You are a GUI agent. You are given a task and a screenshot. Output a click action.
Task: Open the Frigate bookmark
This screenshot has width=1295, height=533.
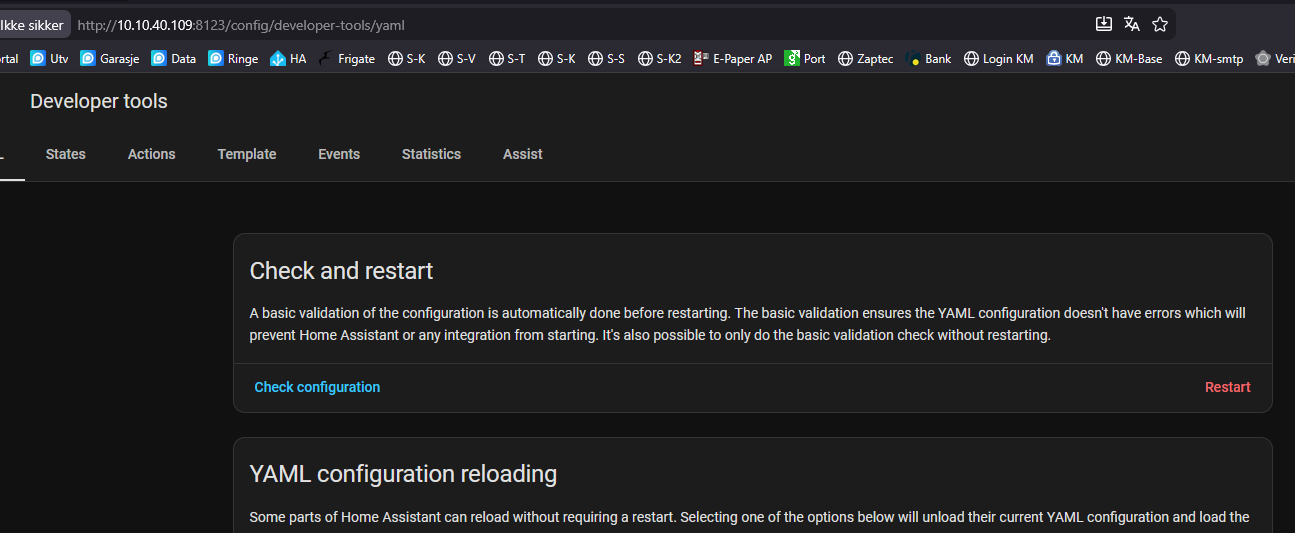pos(346,59)
